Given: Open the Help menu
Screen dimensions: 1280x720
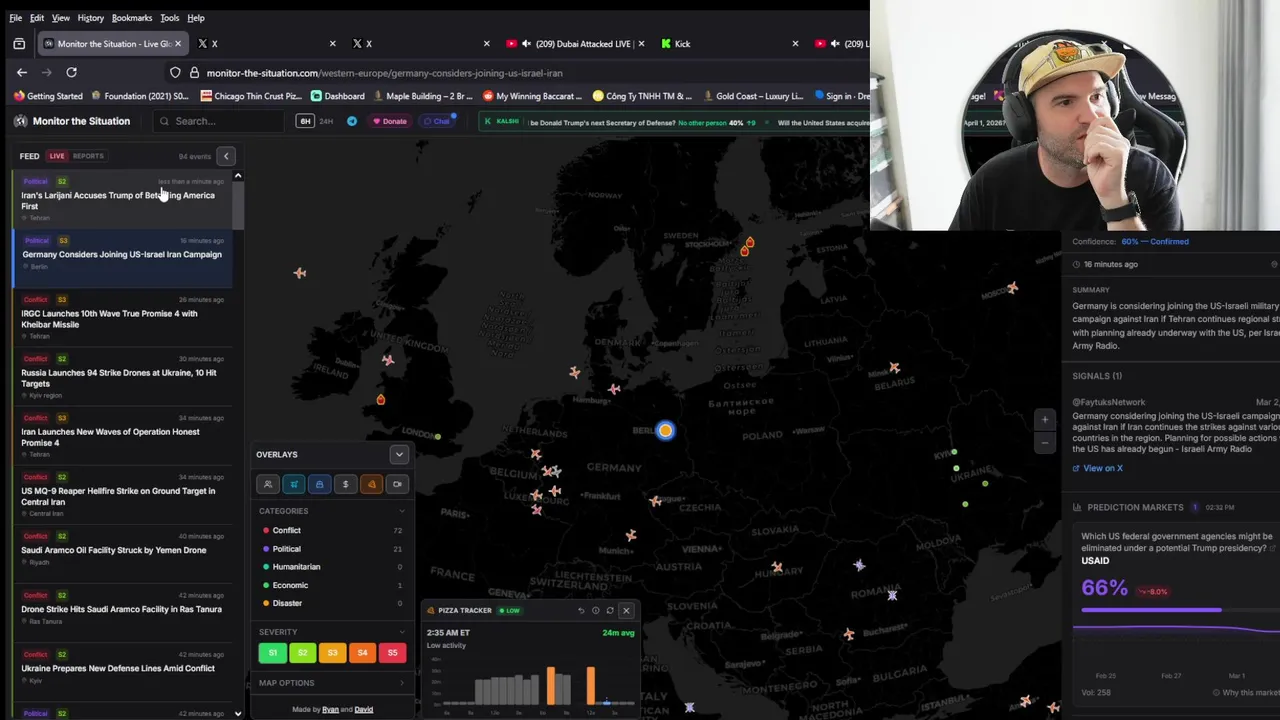Looking at the screenshot, I should pos(196,18).
